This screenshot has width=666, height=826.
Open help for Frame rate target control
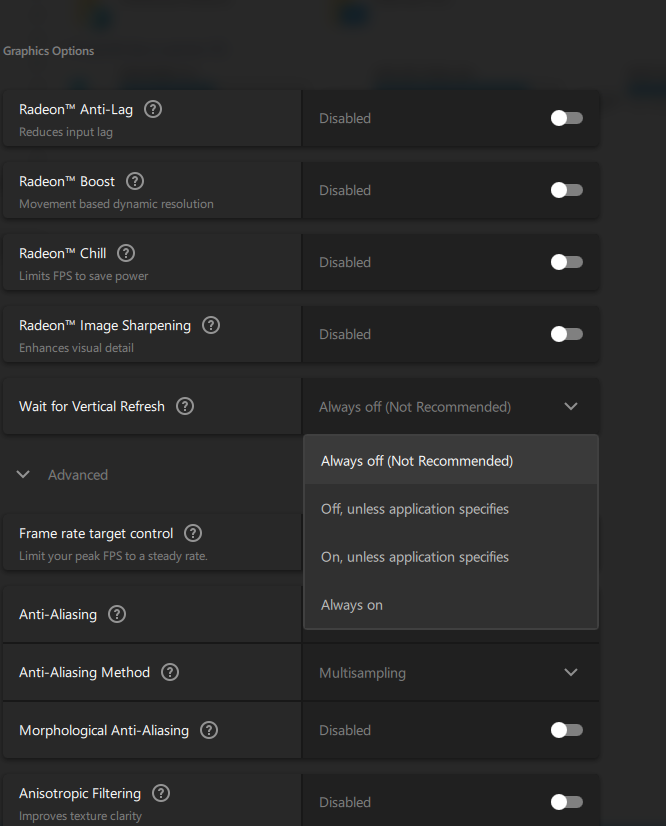pyautogui.click(x=193, y=533)
